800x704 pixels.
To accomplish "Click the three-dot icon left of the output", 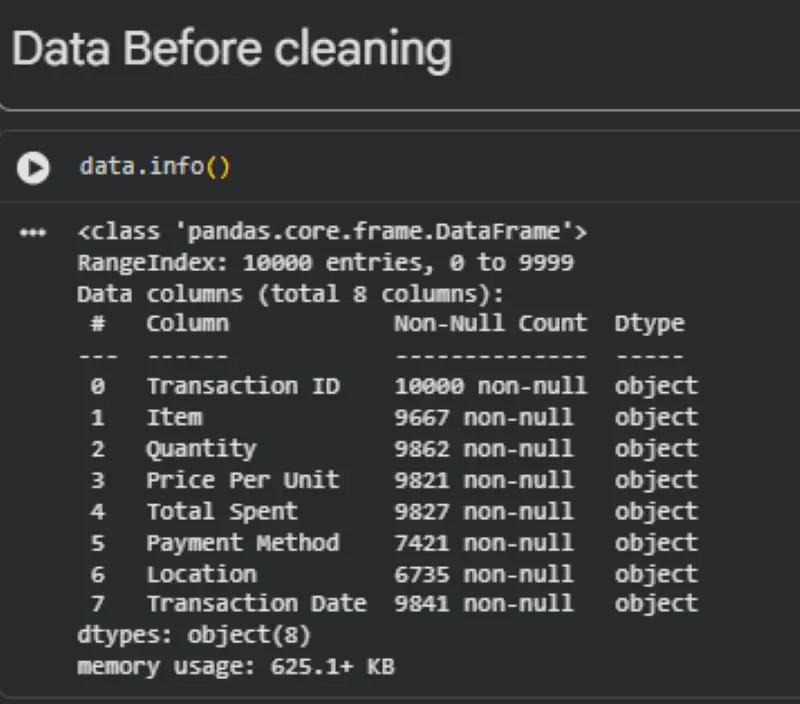I will coord(33,231).
